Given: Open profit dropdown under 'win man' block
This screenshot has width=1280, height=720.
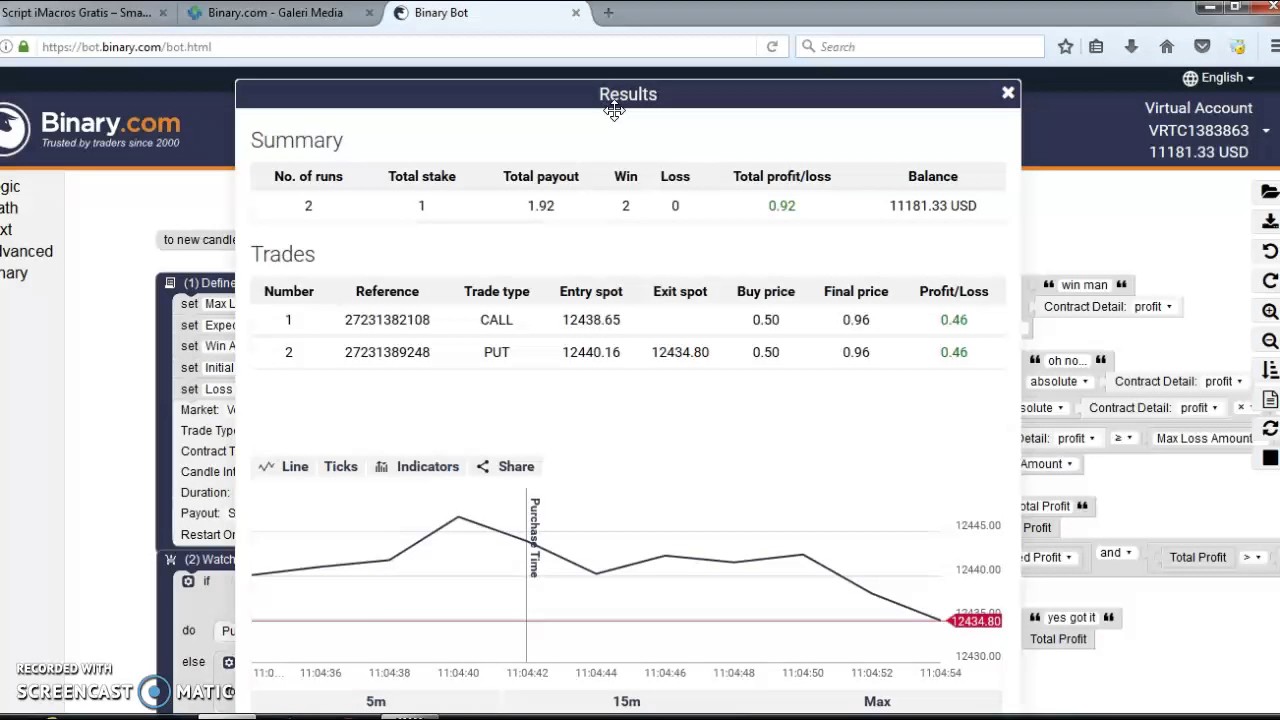Looking at the screenshot, I should click(1154, 307).
